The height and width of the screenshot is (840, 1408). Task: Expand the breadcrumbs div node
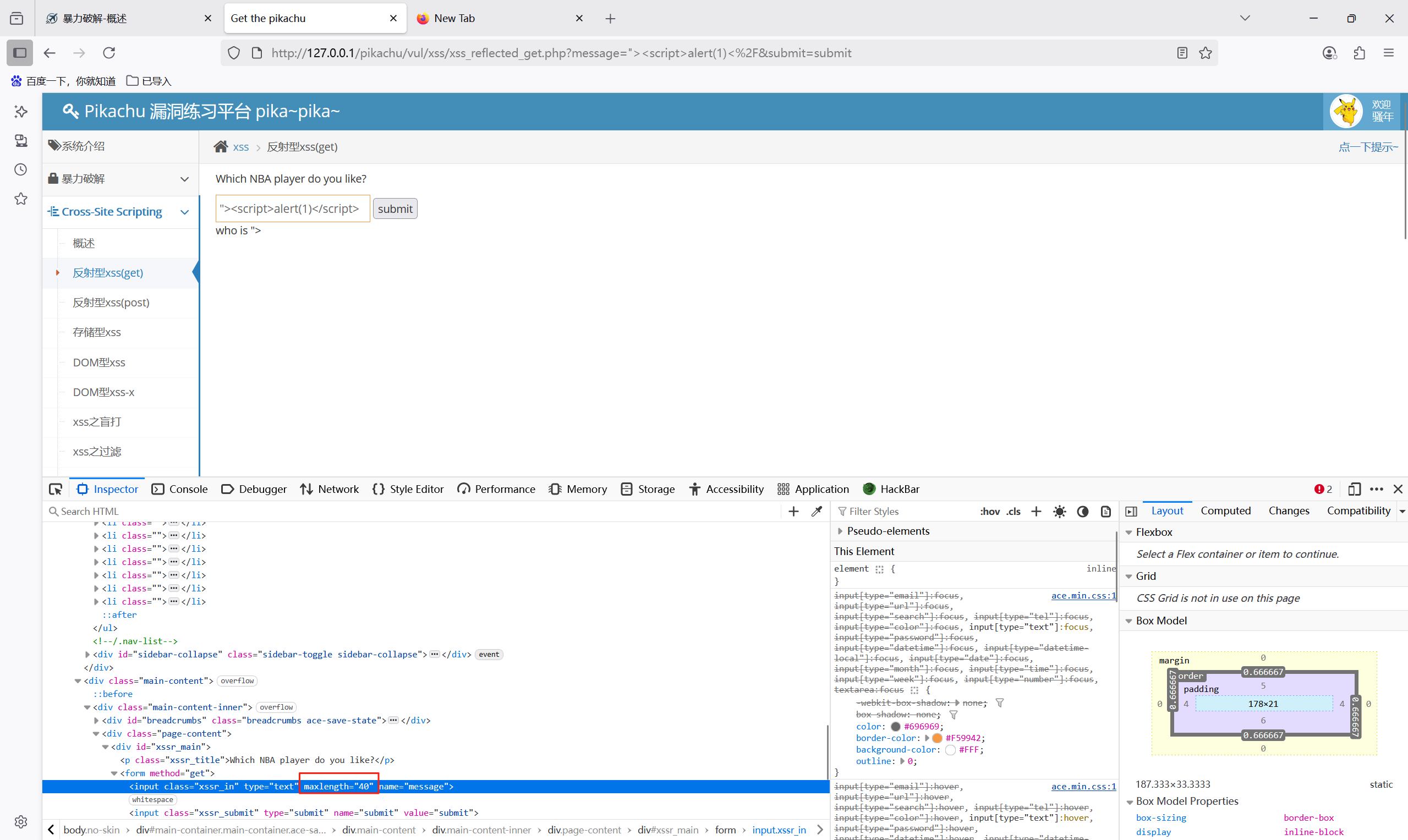pos(96,721)
